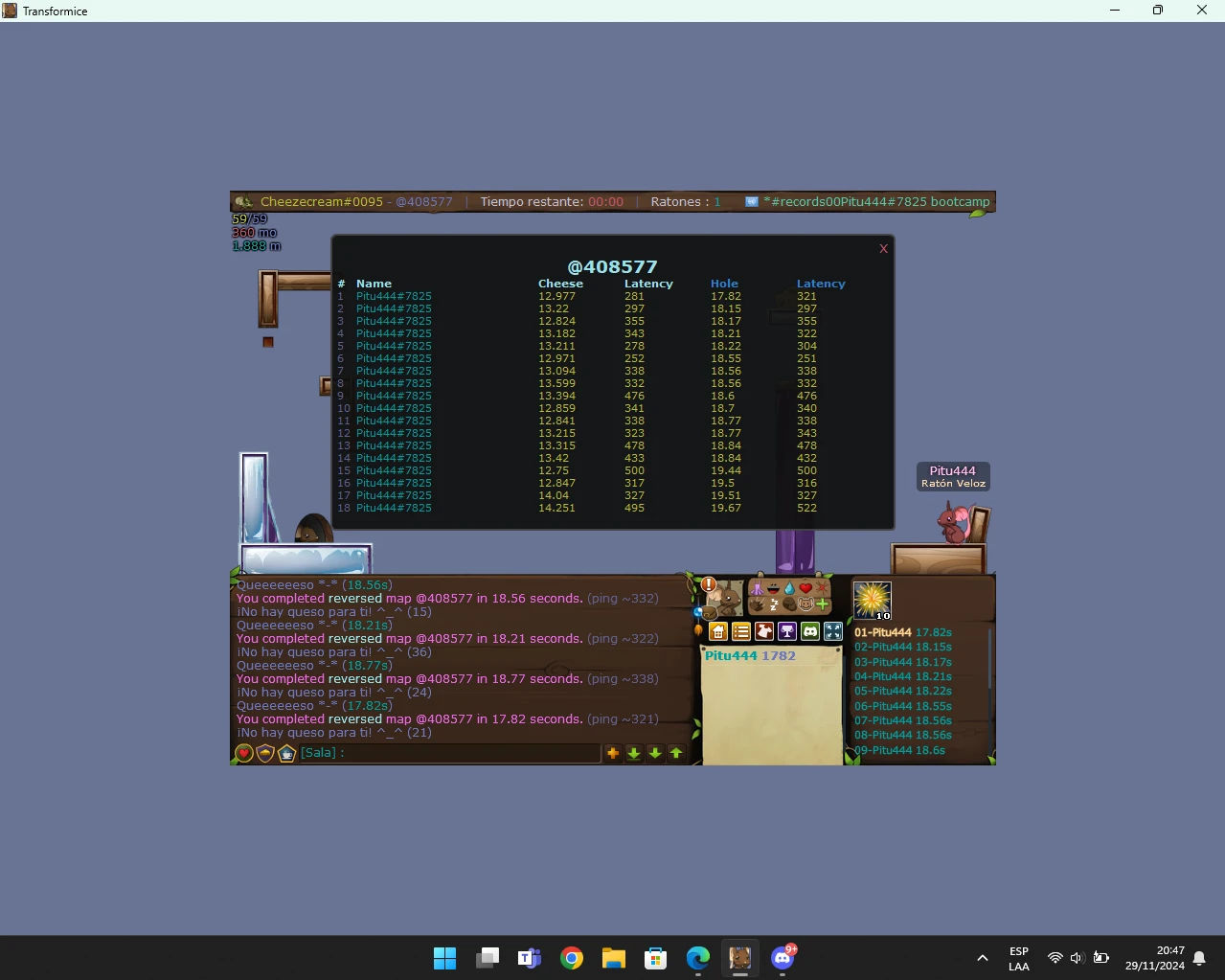Select the purple dance emote
The image size is (1225, 980).
pyautogui.click(x=757, y=588)
